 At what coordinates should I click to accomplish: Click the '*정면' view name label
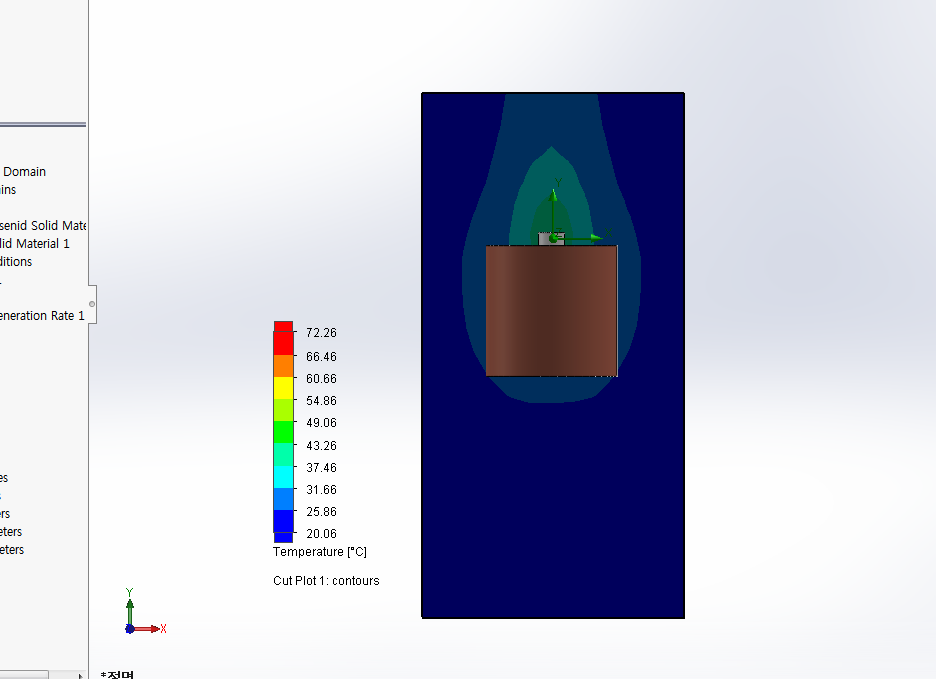click(x=118, y=675)
